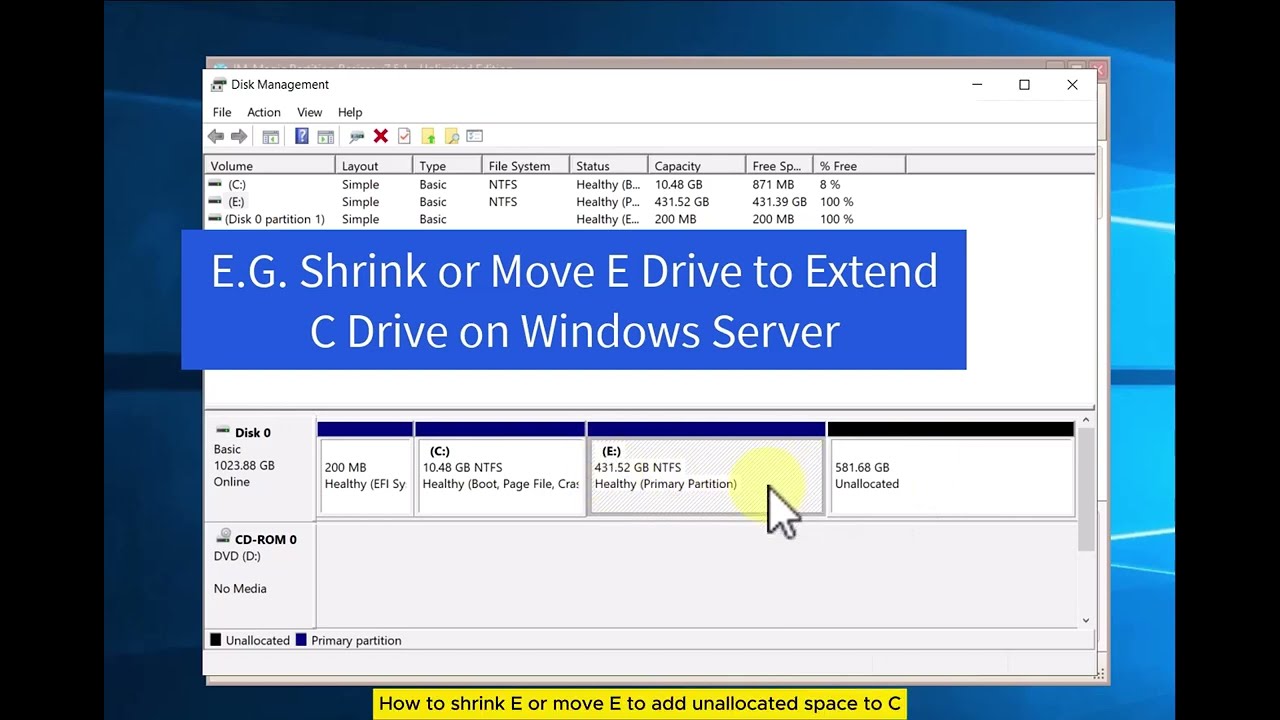
Task: Click the folder with magnifier Explore icon
Action: [x=452, y=136]
